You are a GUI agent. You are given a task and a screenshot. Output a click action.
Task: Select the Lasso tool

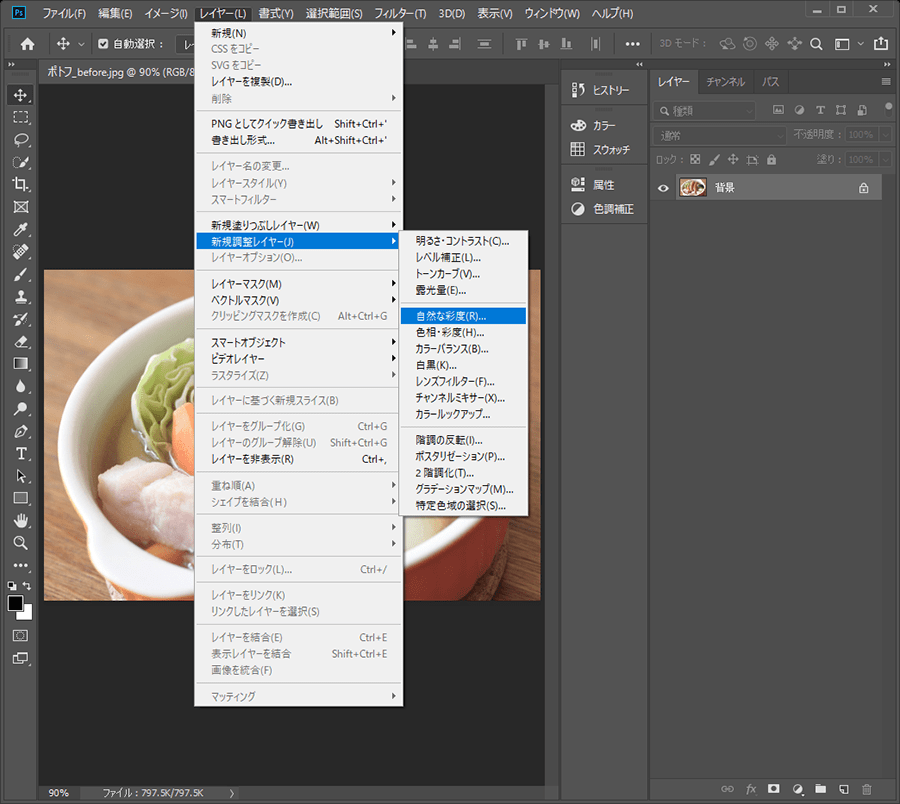[20, 139]
